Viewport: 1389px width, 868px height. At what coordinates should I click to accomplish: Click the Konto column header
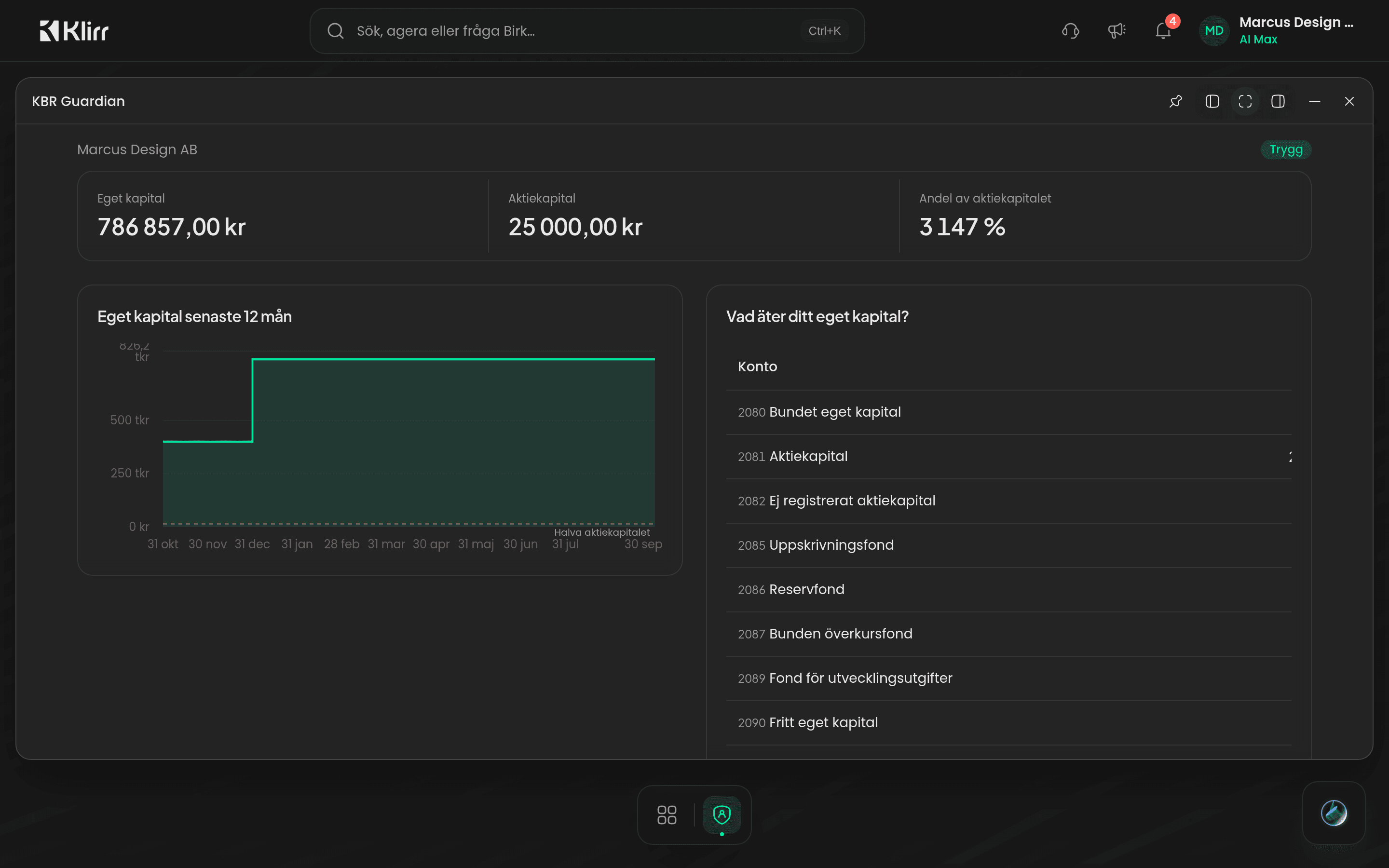[x=757, y=366]
